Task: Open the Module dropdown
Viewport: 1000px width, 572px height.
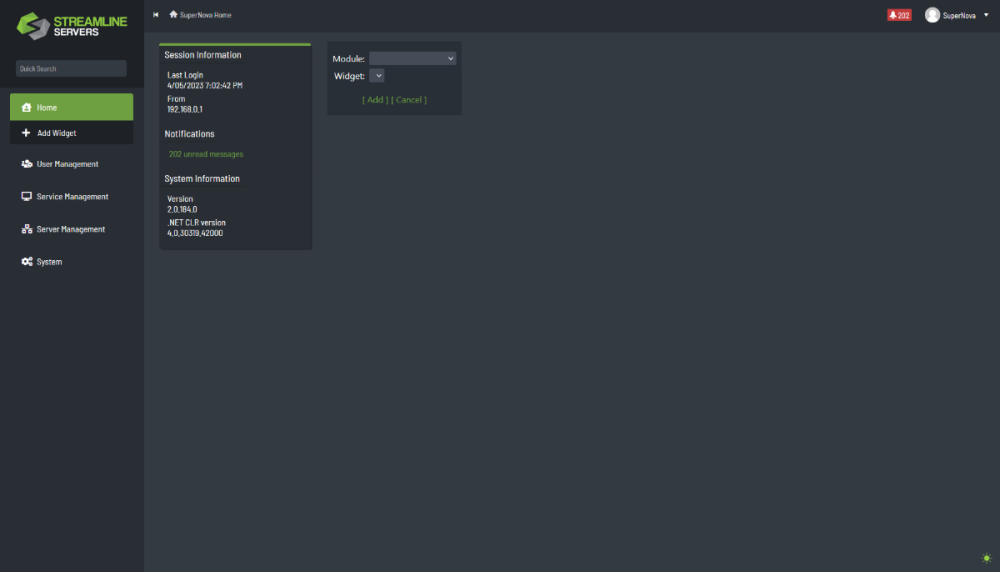Action: pyautogui.click(x=412, y=59)
